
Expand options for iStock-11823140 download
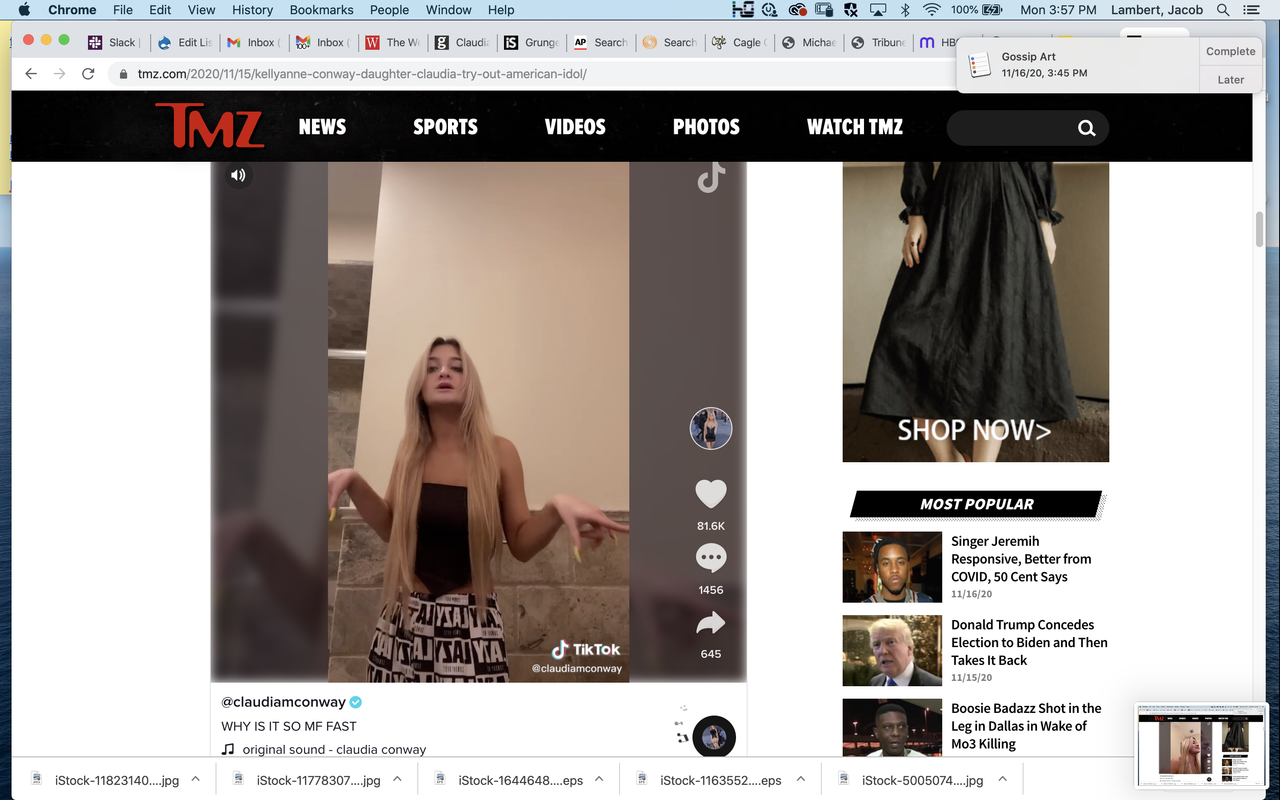click(x=195, y=779)
